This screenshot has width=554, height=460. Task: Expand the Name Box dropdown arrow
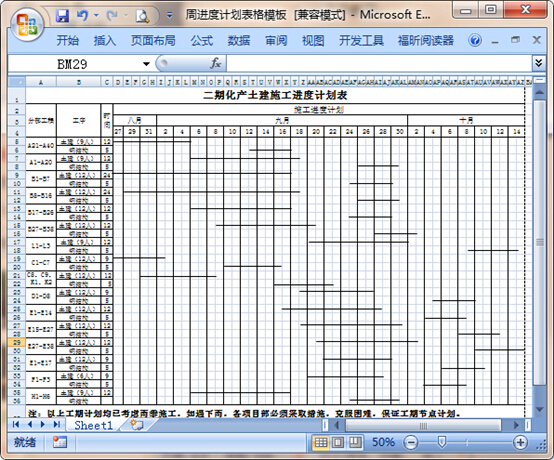(x=146, y=64)
